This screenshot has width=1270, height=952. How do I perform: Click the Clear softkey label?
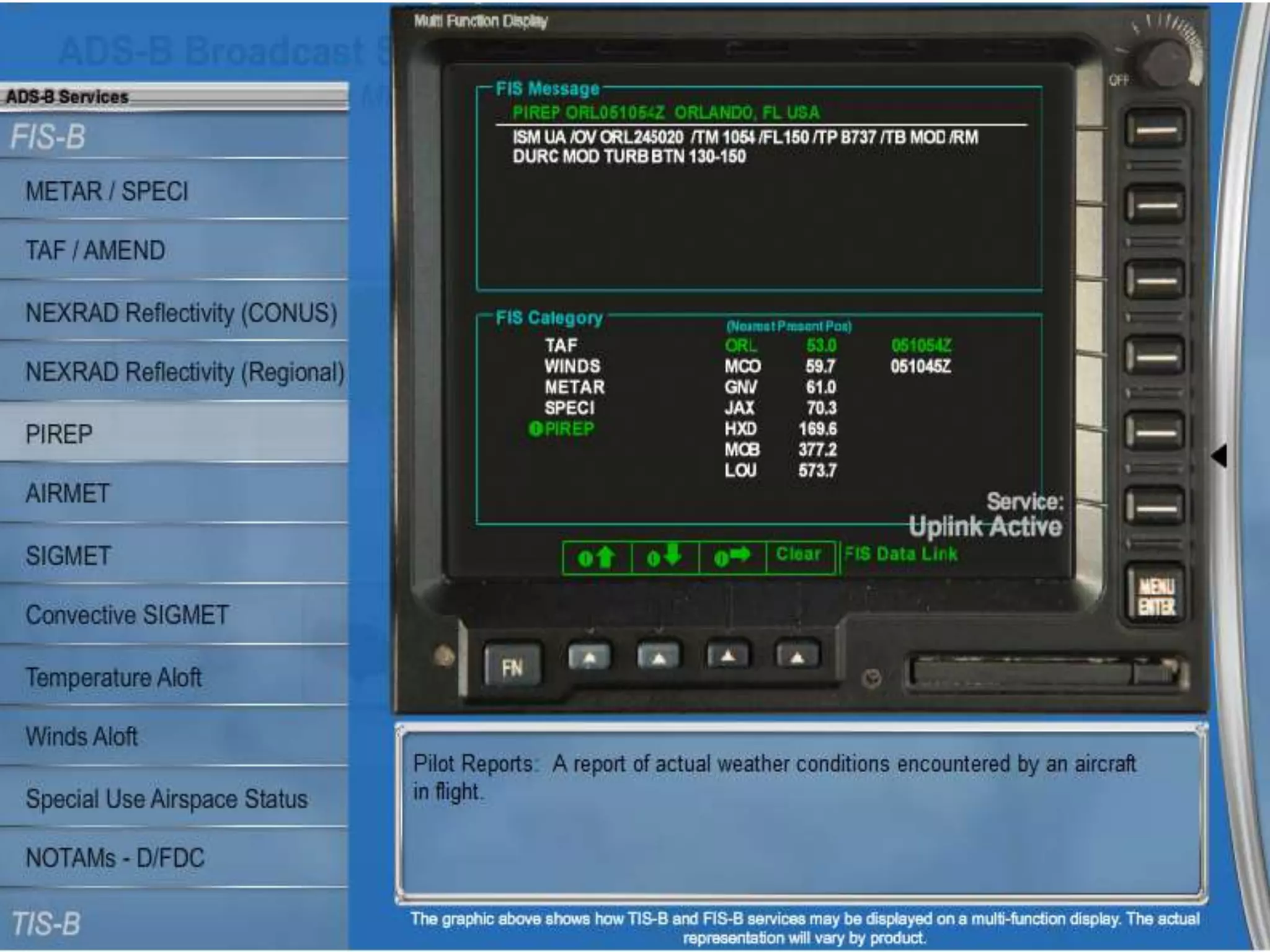799,554
